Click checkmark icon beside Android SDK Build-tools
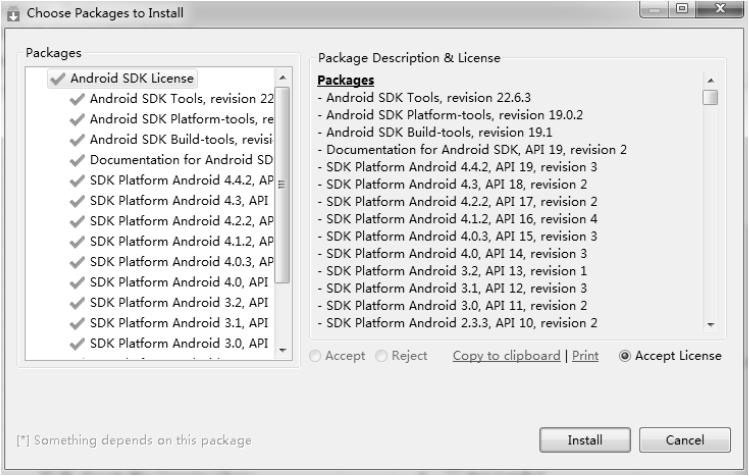This screenshot has height=476, width=749. (77, 139)
